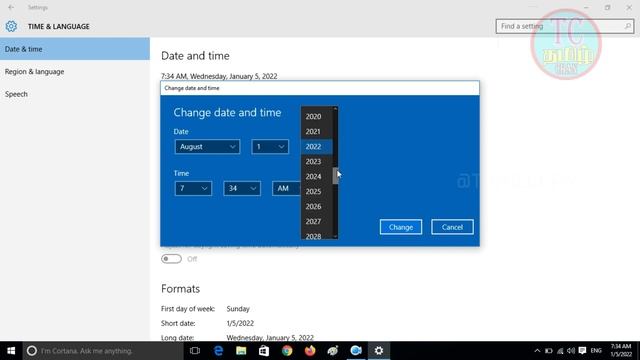Open the minute dropdown showing 34
This screenshot has width=640, height=360.
(x=242, y=188)
